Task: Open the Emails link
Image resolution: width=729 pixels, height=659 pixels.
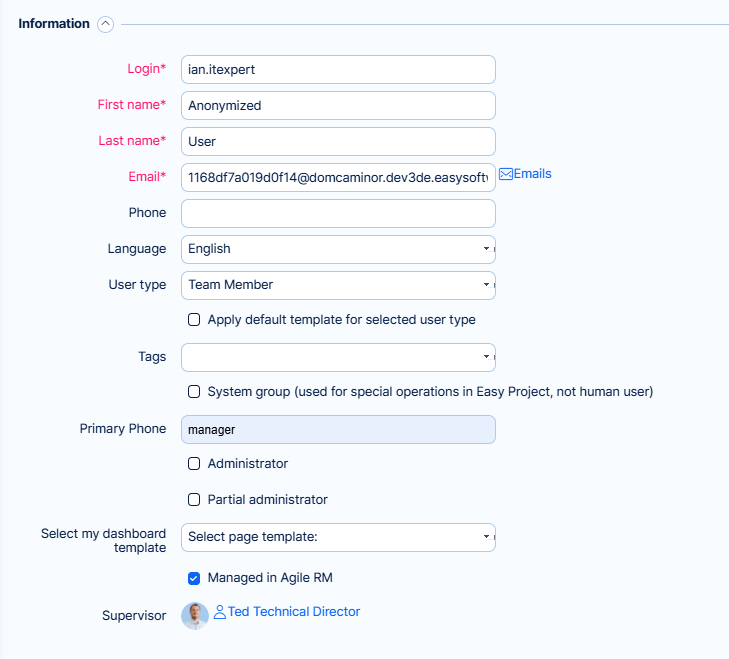Action: point(532,174)
